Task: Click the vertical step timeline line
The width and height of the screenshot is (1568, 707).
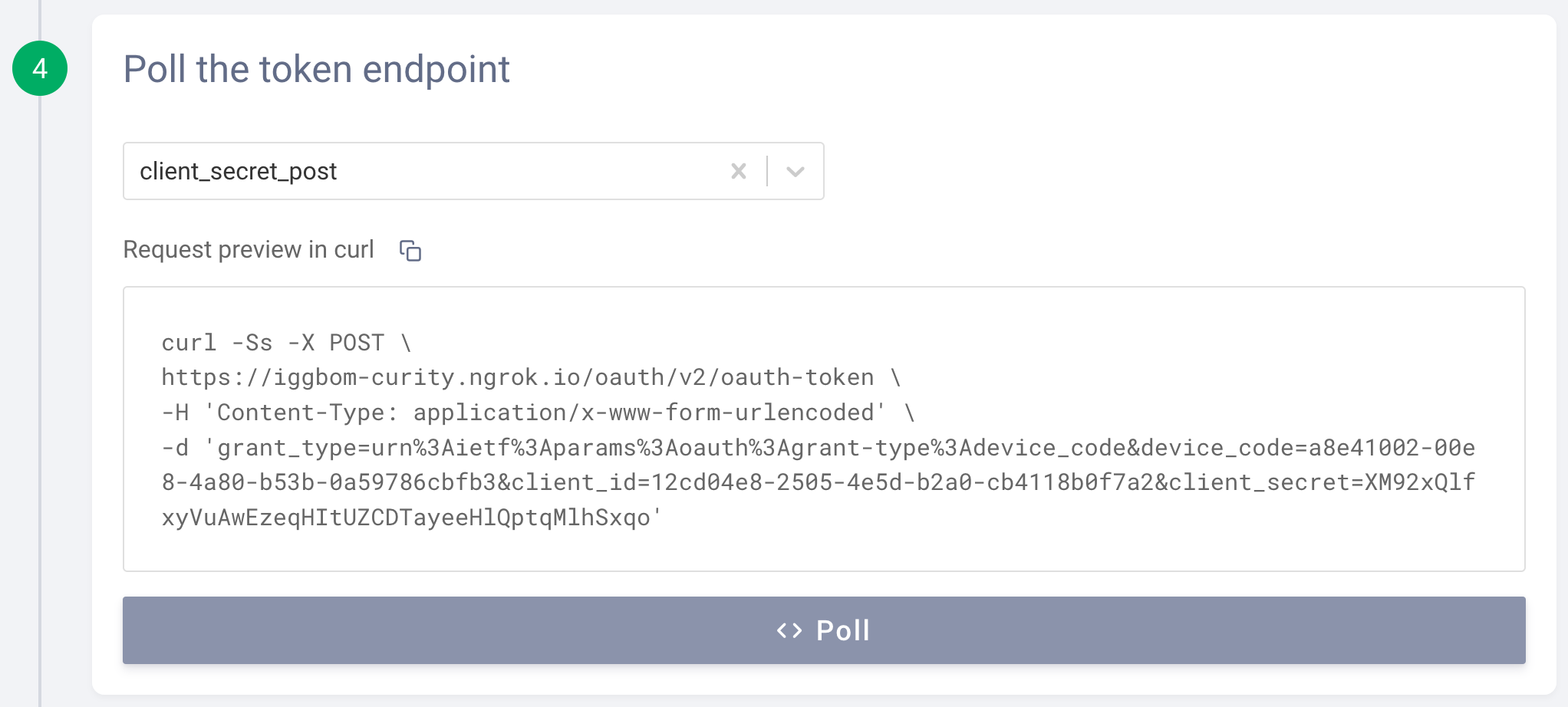Action: [40, 383]
